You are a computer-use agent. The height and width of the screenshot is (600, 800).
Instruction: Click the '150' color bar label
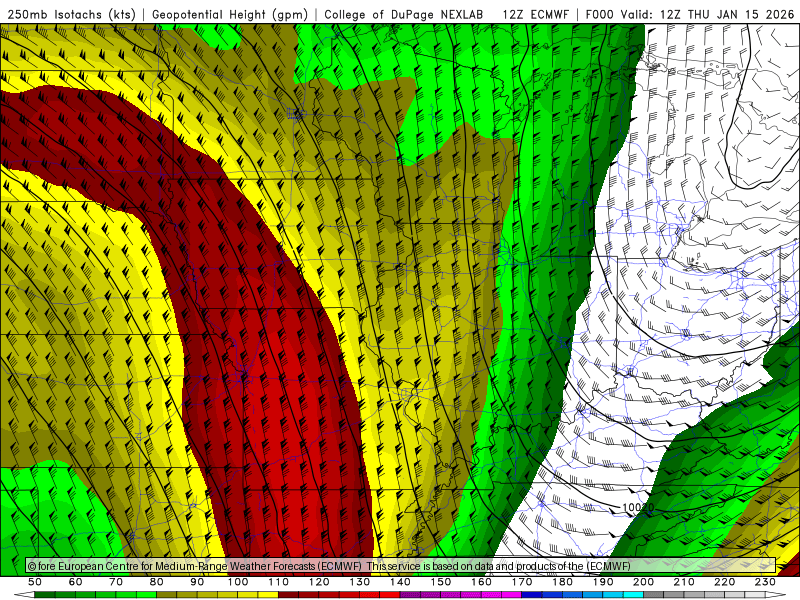pyautogui.click(x=441, y=582)
